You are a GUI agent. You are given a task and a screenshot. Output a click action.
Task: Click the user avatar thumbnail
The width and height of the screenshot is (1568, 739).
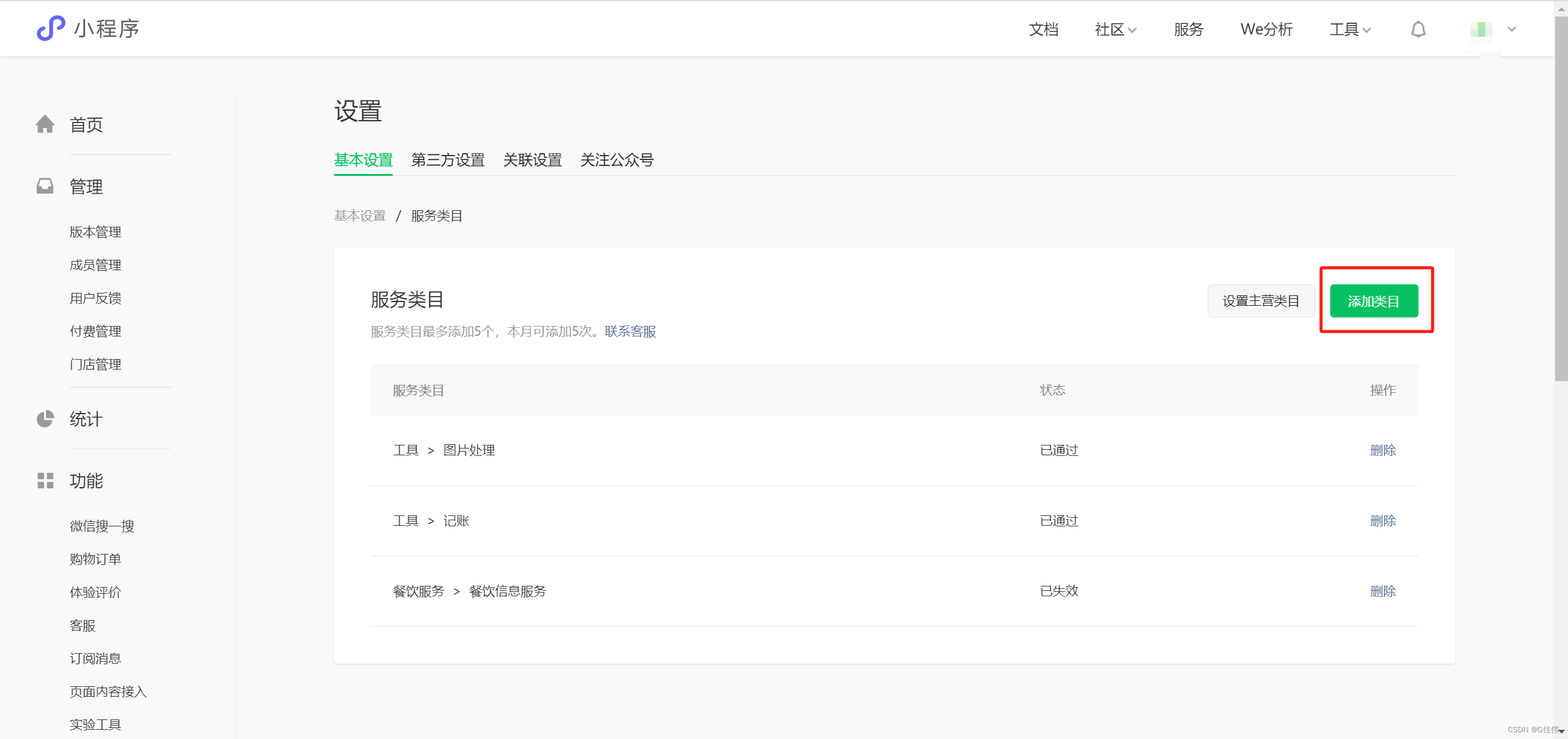coord(1480,29)
